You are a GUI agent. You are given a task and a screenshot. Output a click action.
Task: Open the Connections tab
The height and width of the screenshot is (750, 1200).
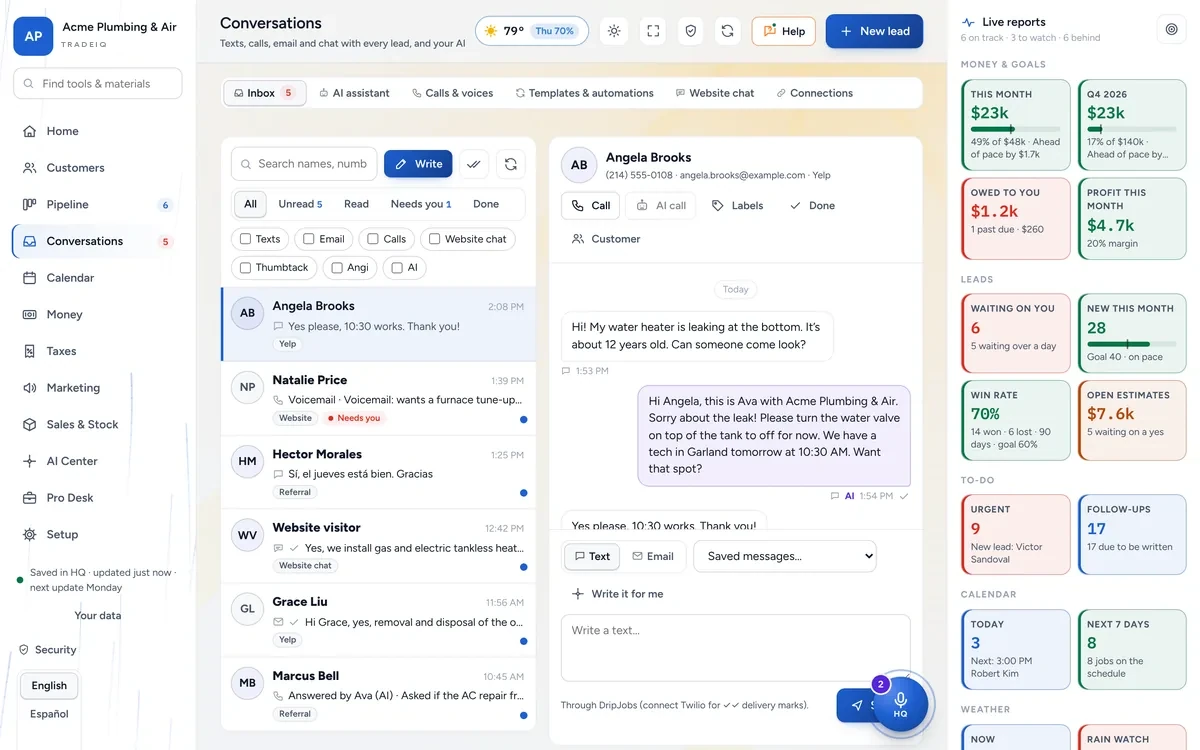815,93
